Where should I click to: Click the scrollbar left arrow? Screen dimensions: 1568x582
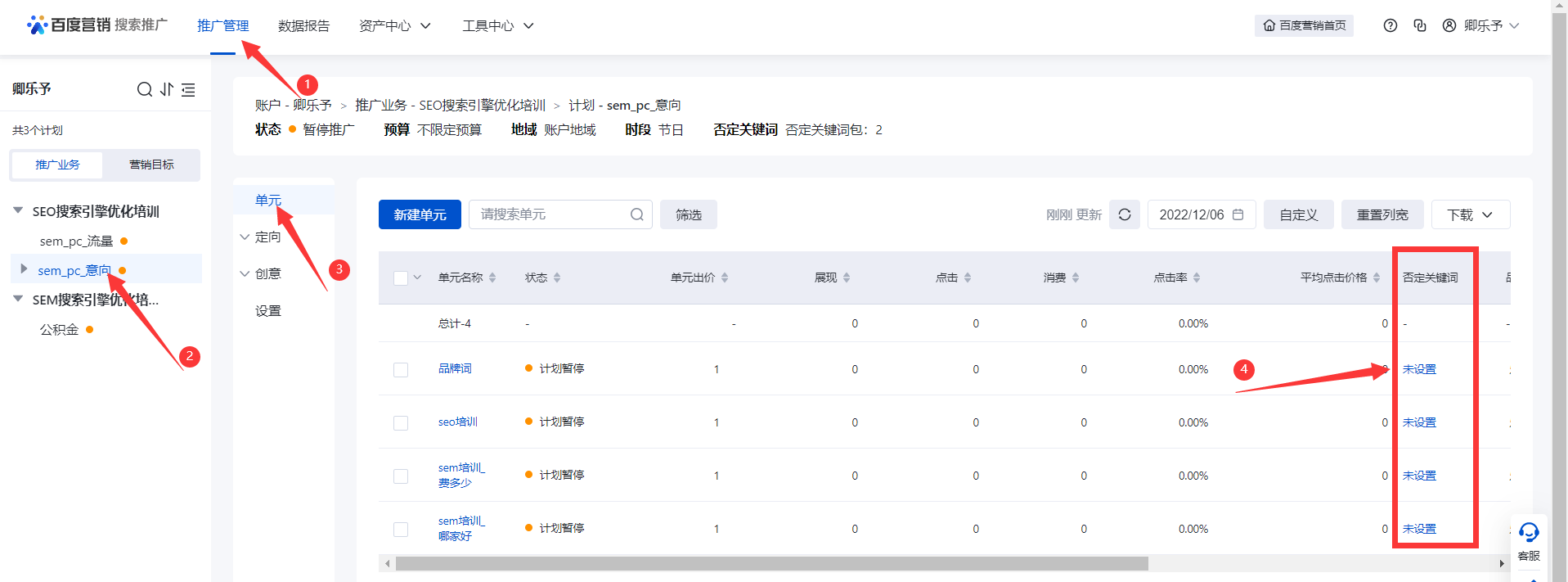387,564
